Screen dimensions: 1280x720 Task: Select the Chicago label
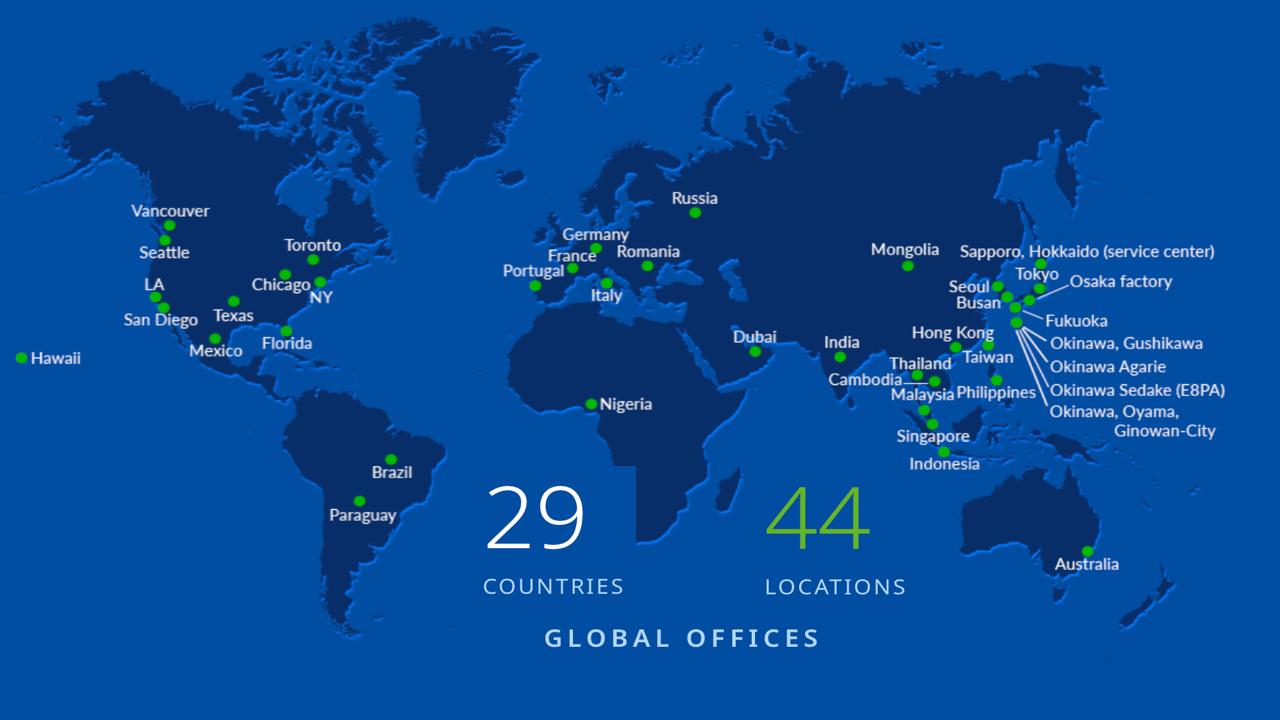[x=281, y=285]
